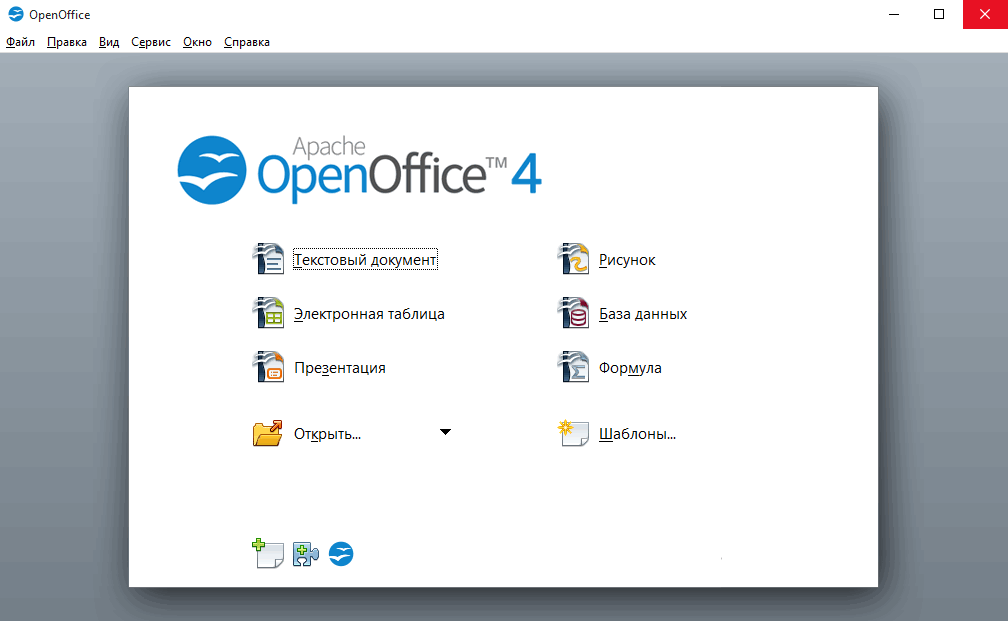
Task: Maximize the OpenOffice window
Action: pyautogui.click(x=939, y=14)
